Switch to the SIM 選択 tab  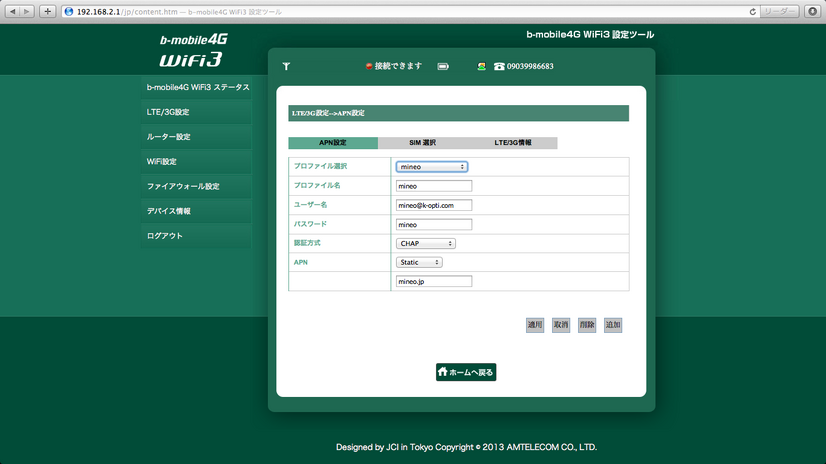click(422, 143)
